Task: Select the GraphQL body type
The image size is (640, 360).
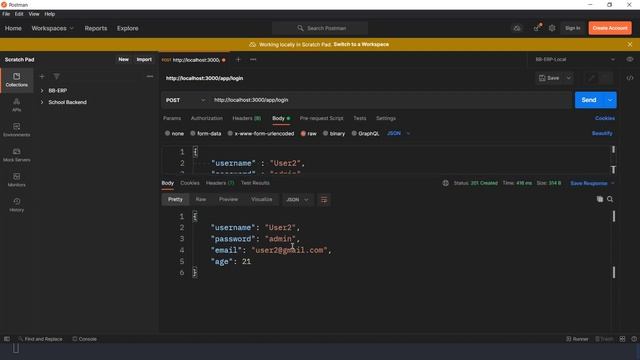Action: click(365, 133)
